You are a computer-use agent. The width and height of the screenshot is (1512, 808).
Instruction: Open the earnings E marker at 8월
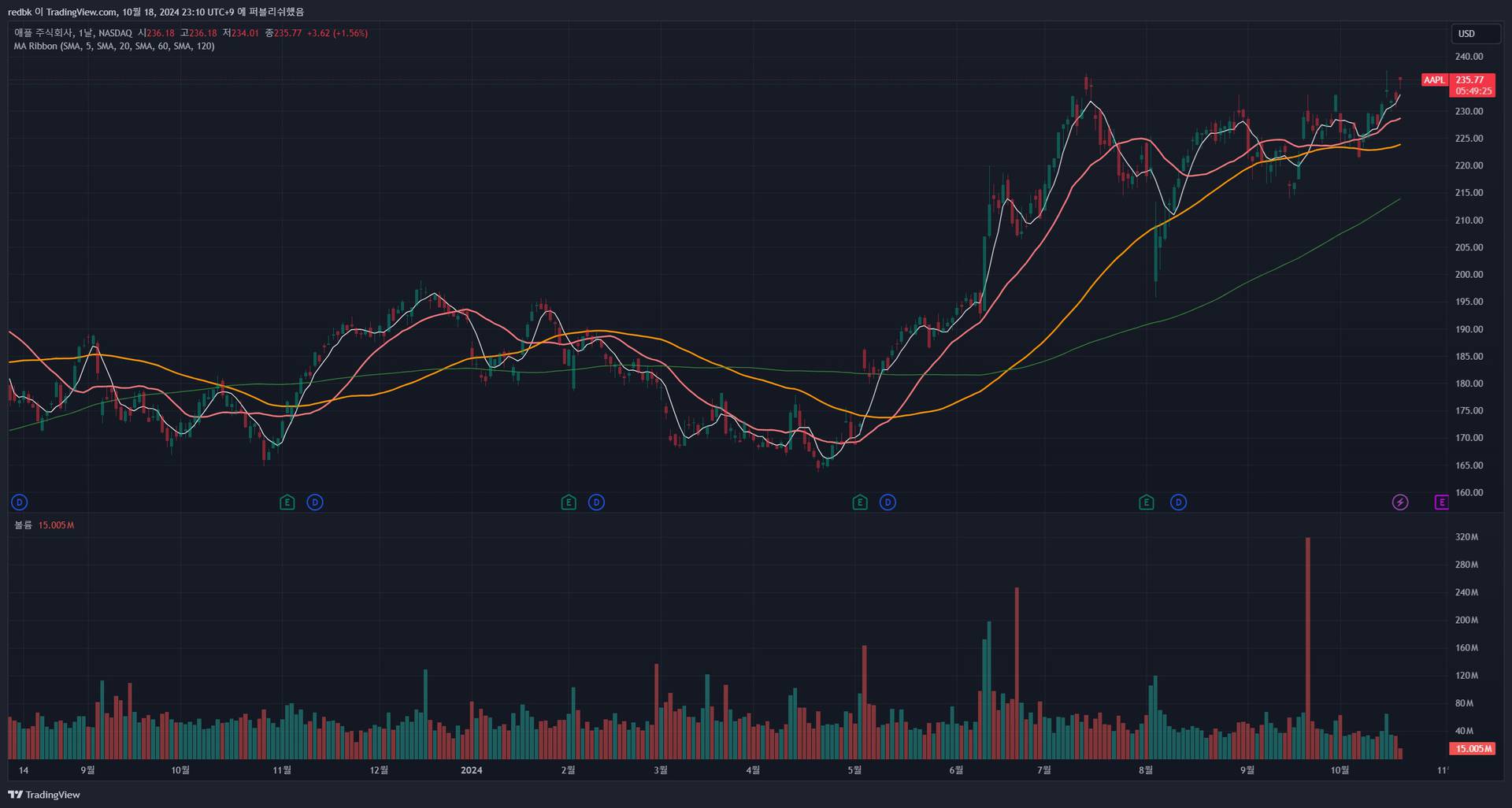1147,502
